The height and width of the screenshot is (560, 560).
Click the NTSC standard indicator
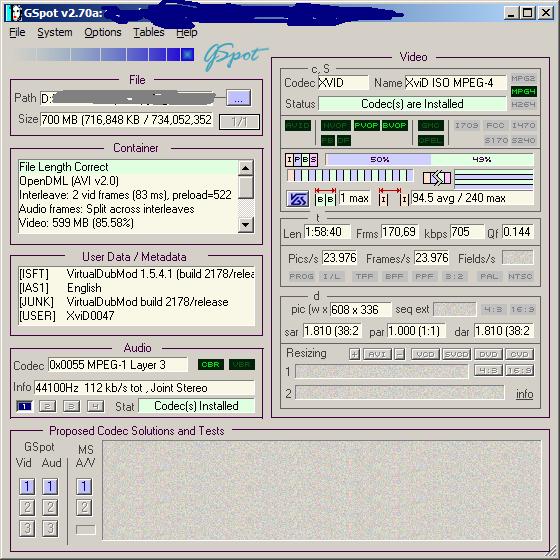click(x=520, y=276)
